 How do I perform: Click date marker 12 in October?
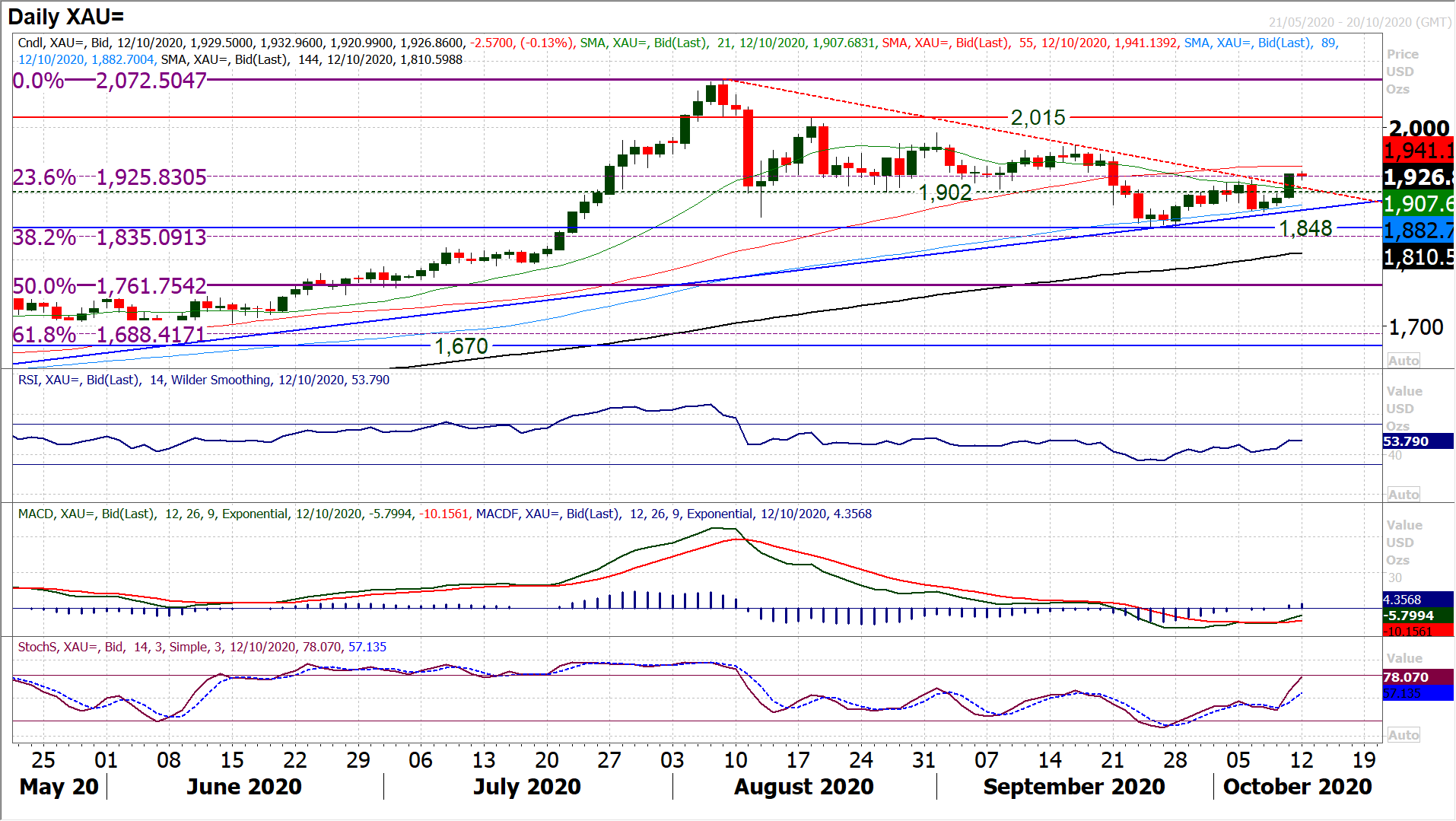(1302, 760)
